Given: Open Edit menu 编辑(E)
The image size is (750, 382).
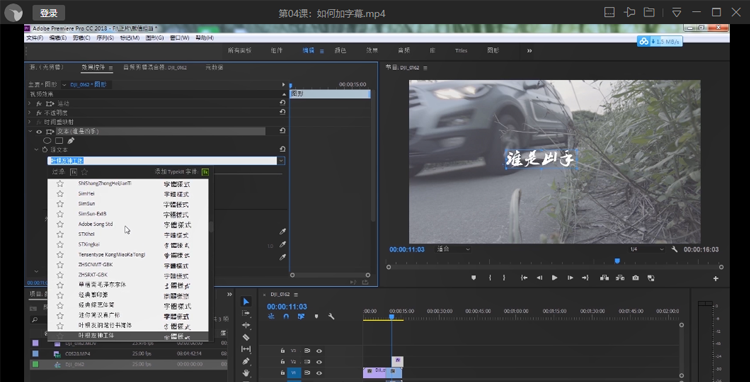Looking at the screenshot, I should 58,38.
